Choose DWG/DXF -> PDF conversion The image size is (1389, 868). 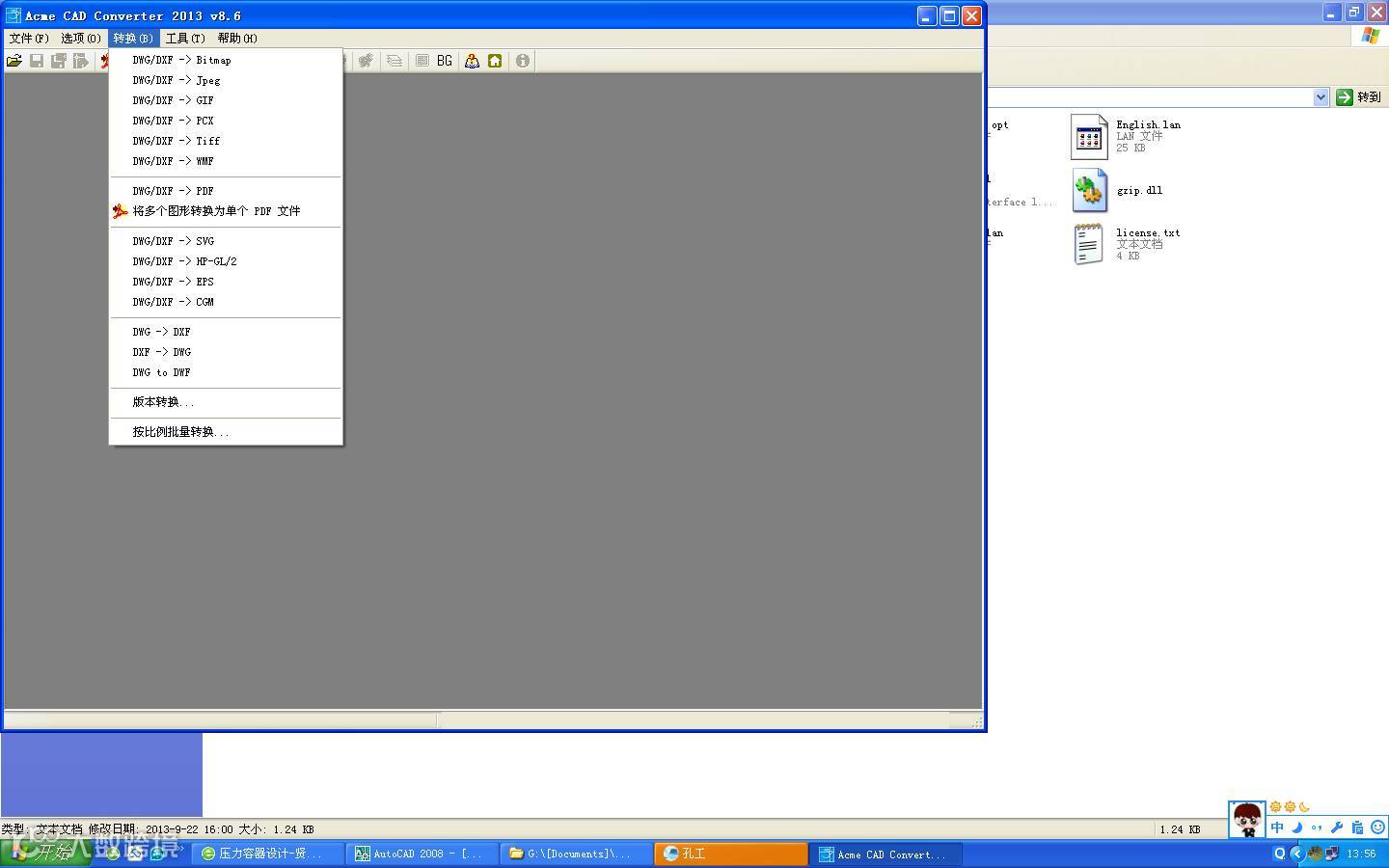coord(226,191)
